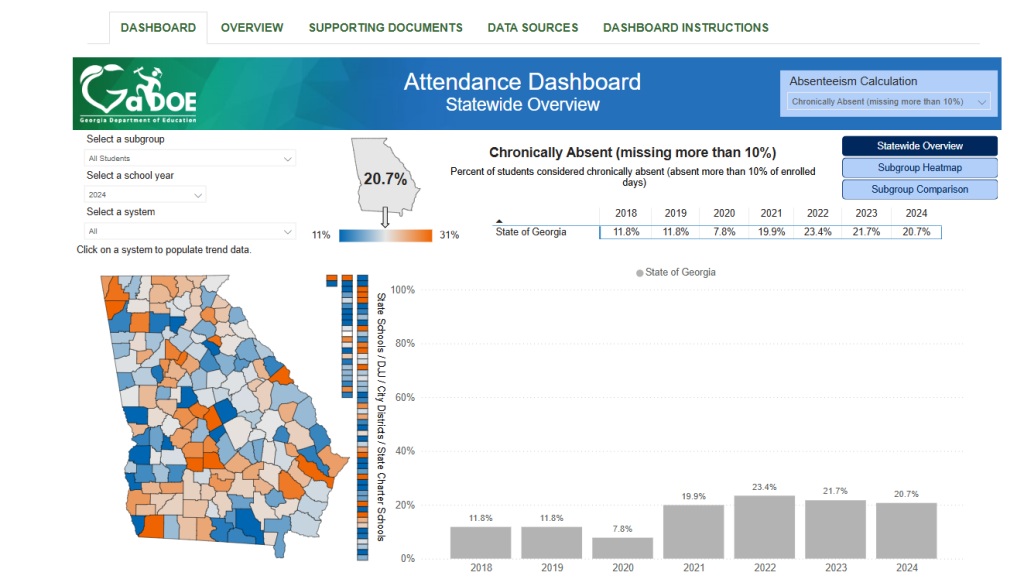Open the Subgroup Heatmap view
Image resolution: width=1024 pixels, height=586 pixels.
pos(919,168)
